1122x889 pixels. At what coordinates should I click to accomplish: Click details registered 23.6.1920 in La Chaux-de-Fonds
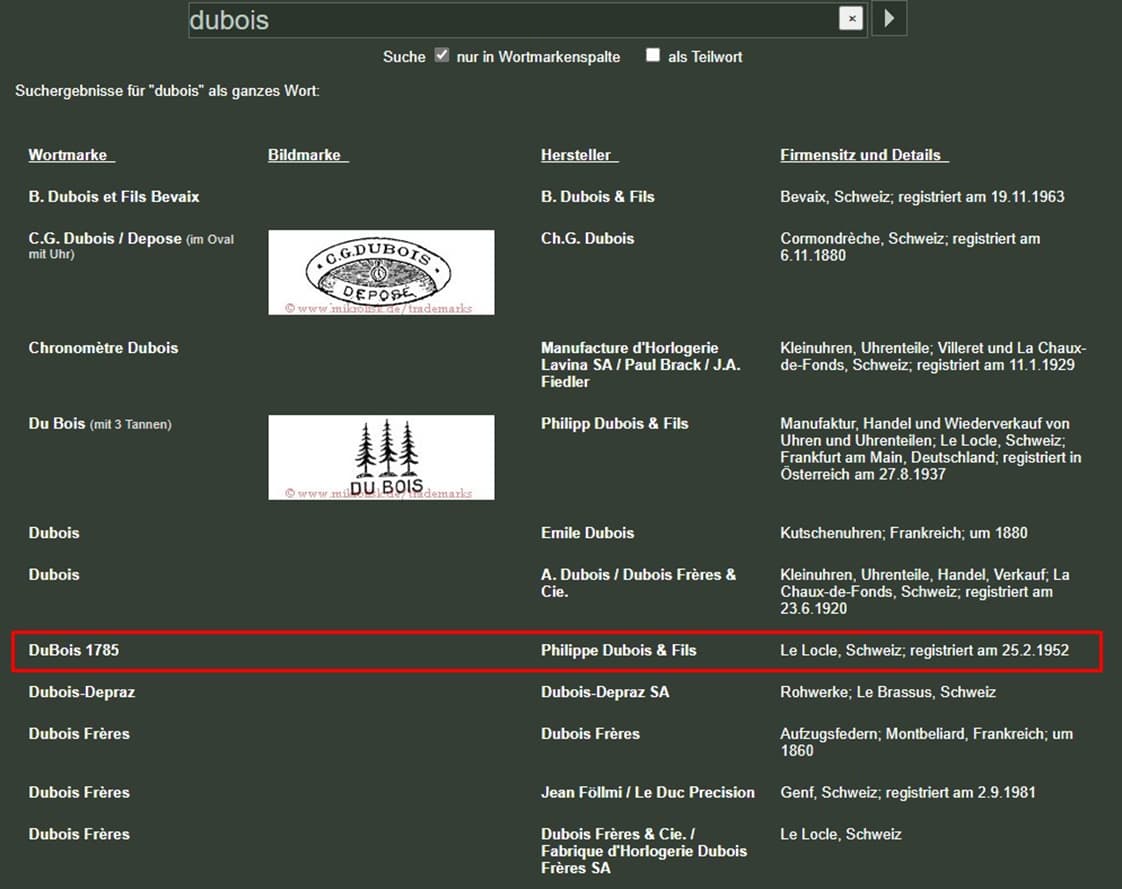[x=925, y=592]
